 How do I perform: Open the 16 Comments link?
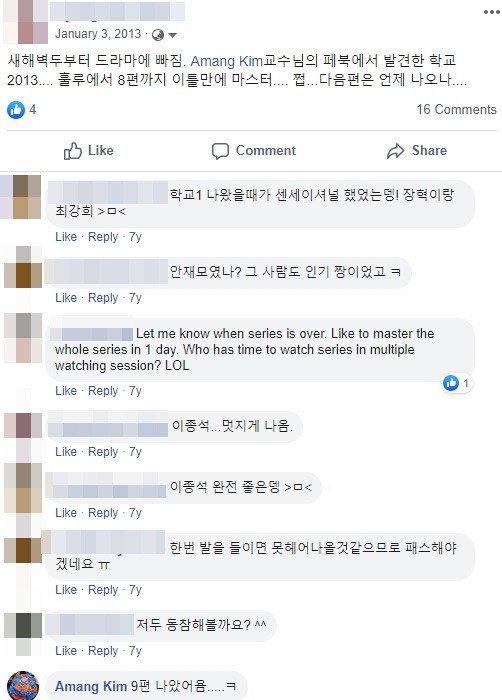[456, 109]
